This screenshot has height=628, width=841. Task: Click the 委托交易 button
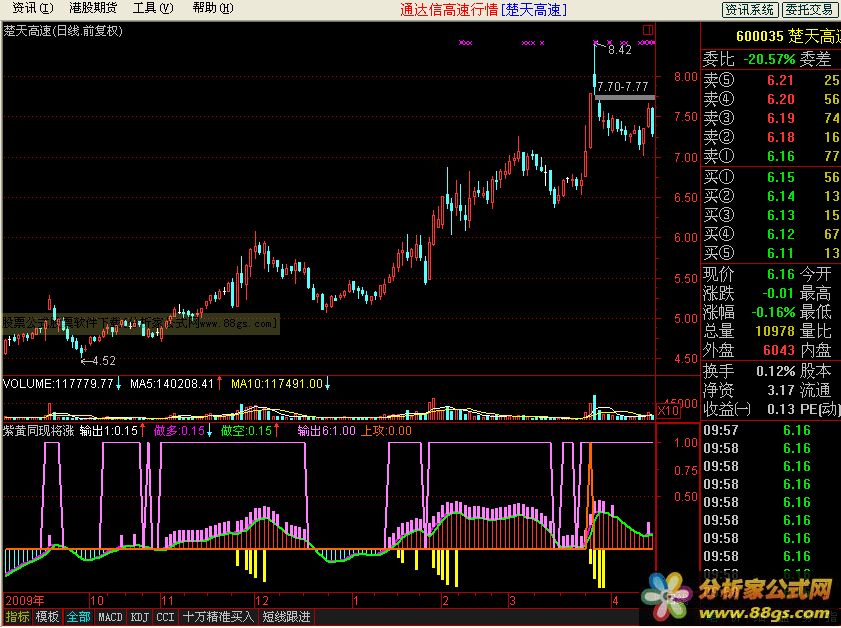coord(810,9)
